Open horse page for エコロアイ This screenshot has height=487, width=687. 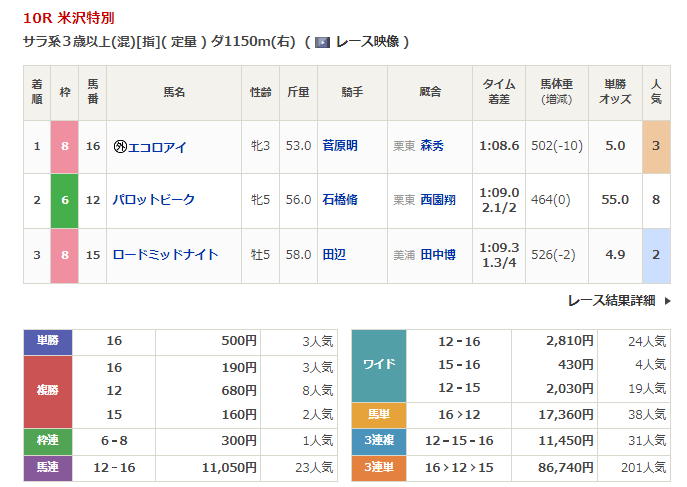click(x=157, y=146)
